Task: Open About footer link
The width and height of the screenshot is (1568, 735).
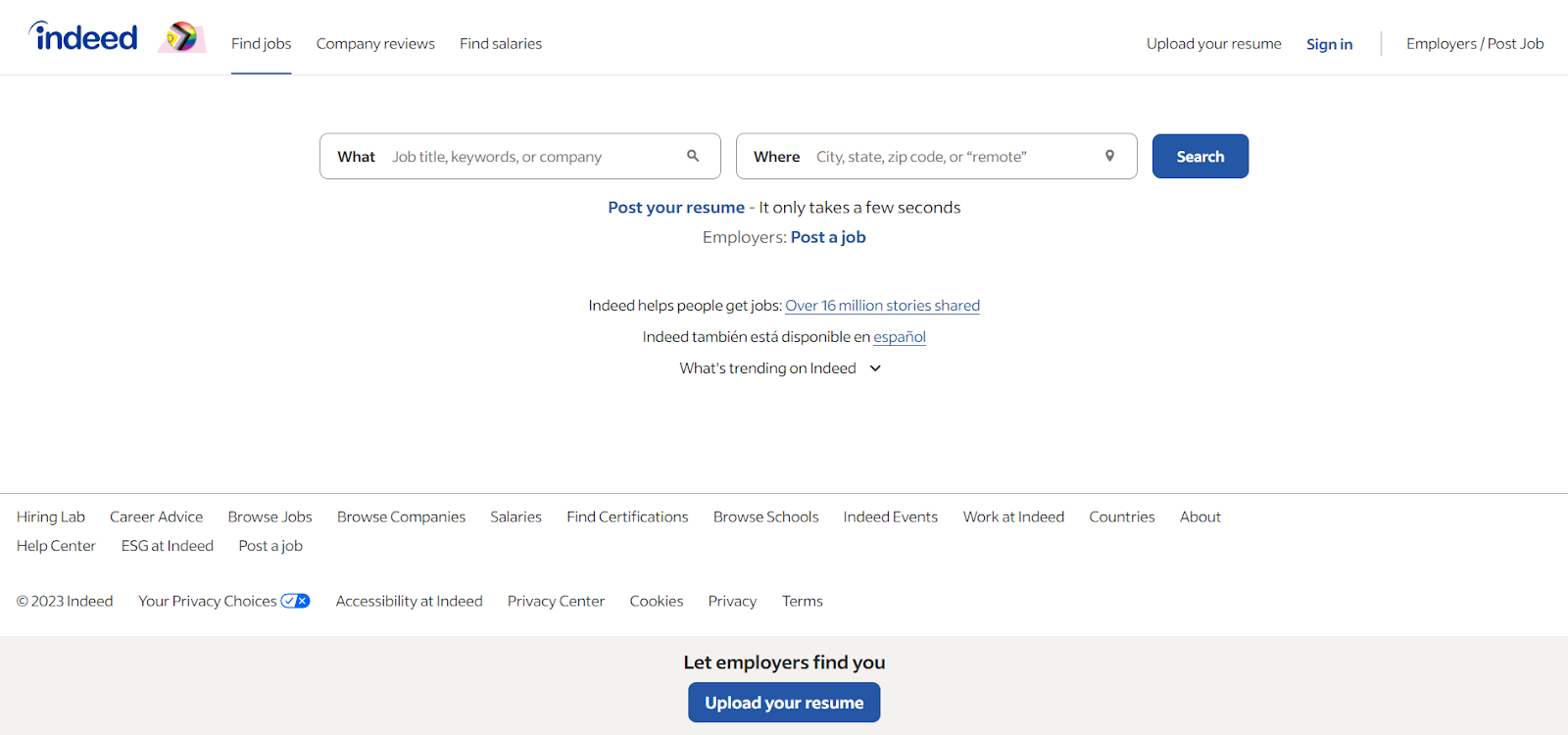Action: point(1200,516)
